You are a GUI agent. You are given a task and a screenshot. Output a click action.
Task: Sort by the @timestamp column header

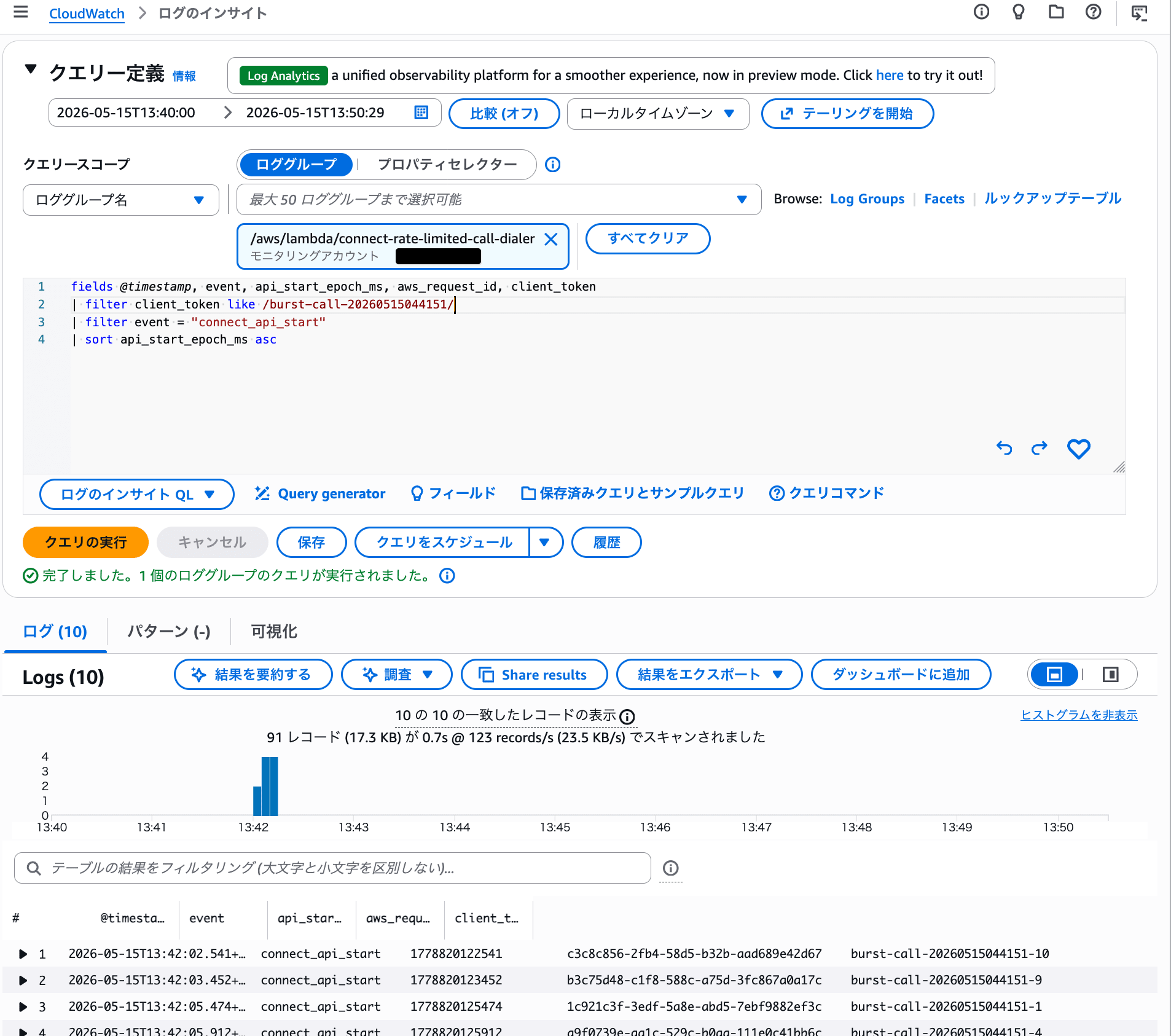point(133,919)
